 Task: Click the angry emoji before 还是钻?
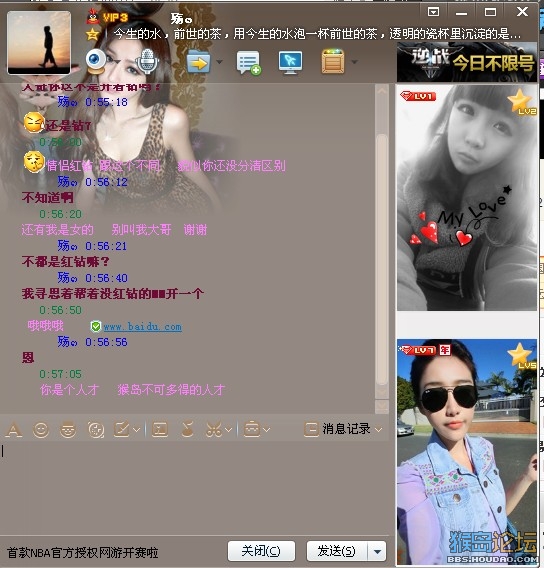[x=34, y=122]
